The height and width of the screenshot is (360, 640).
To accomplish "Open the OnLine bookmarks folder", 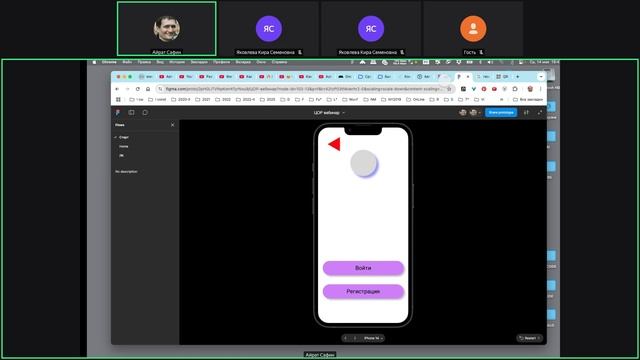I will 416,100.
